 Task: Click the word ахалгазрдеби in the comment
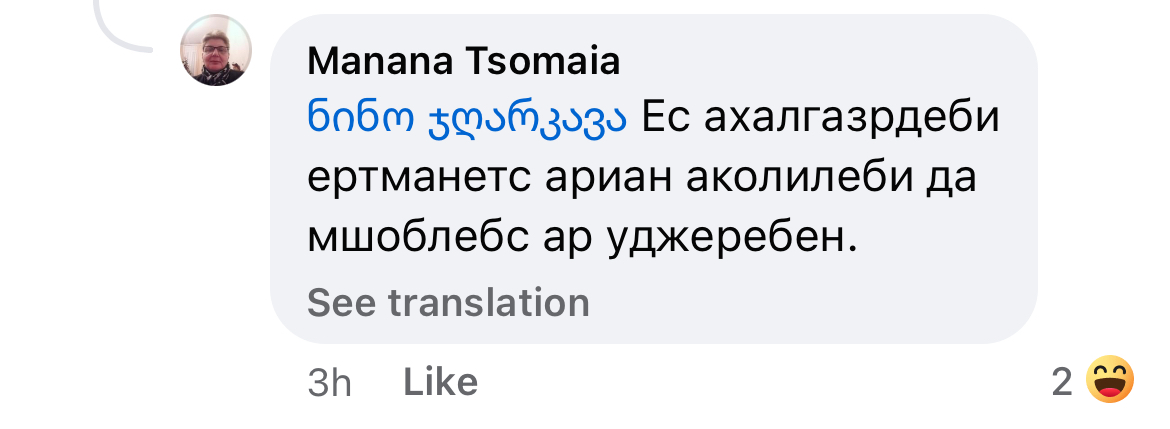(x=849, y=119)
